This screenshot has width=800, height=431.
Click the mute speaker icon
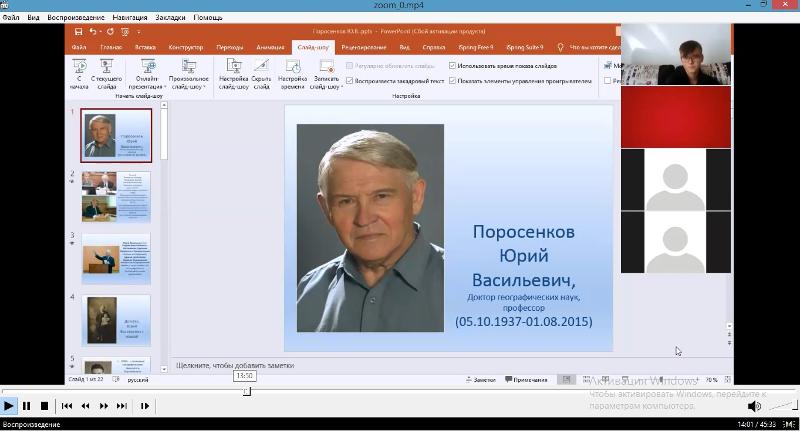pyautogui.click(x=754, y=406)
